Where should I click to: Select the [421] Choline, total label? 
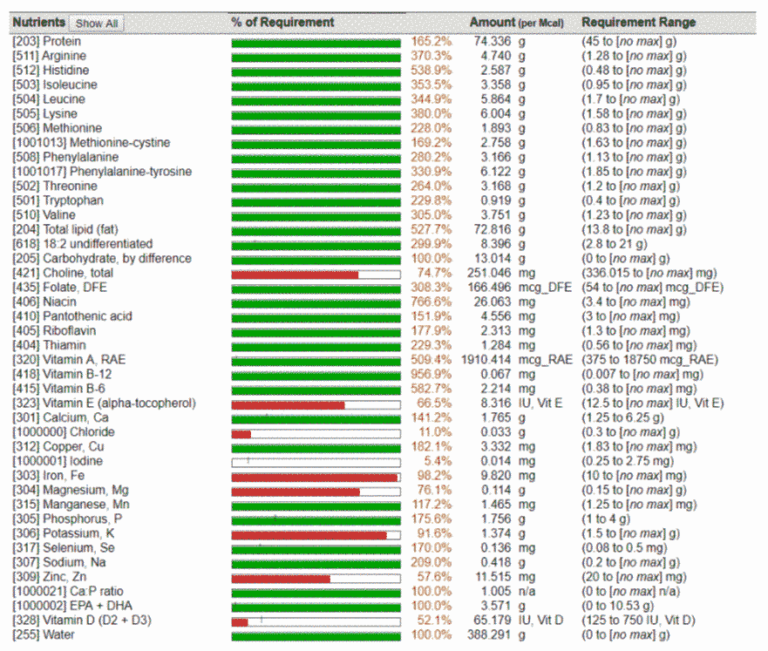(61, 273)
